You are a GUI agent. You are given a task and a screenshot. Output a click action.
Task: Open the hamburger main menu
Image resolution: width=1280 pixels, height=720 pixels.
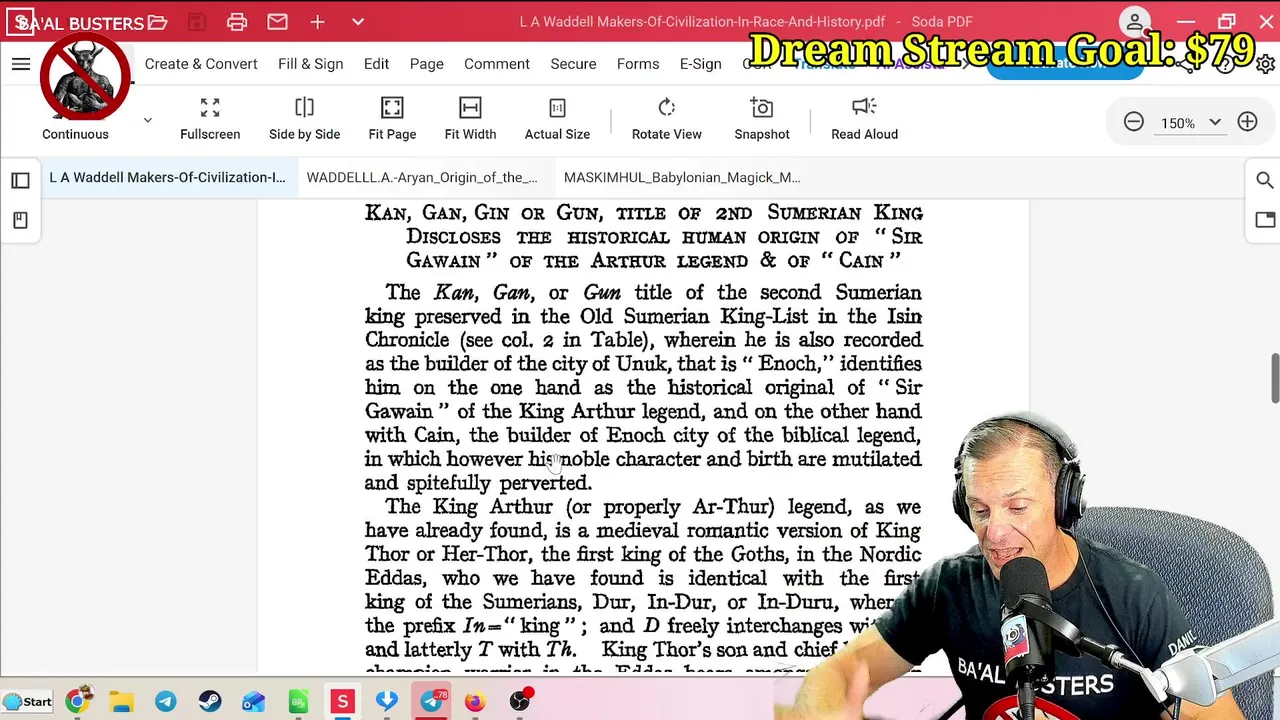21,64
